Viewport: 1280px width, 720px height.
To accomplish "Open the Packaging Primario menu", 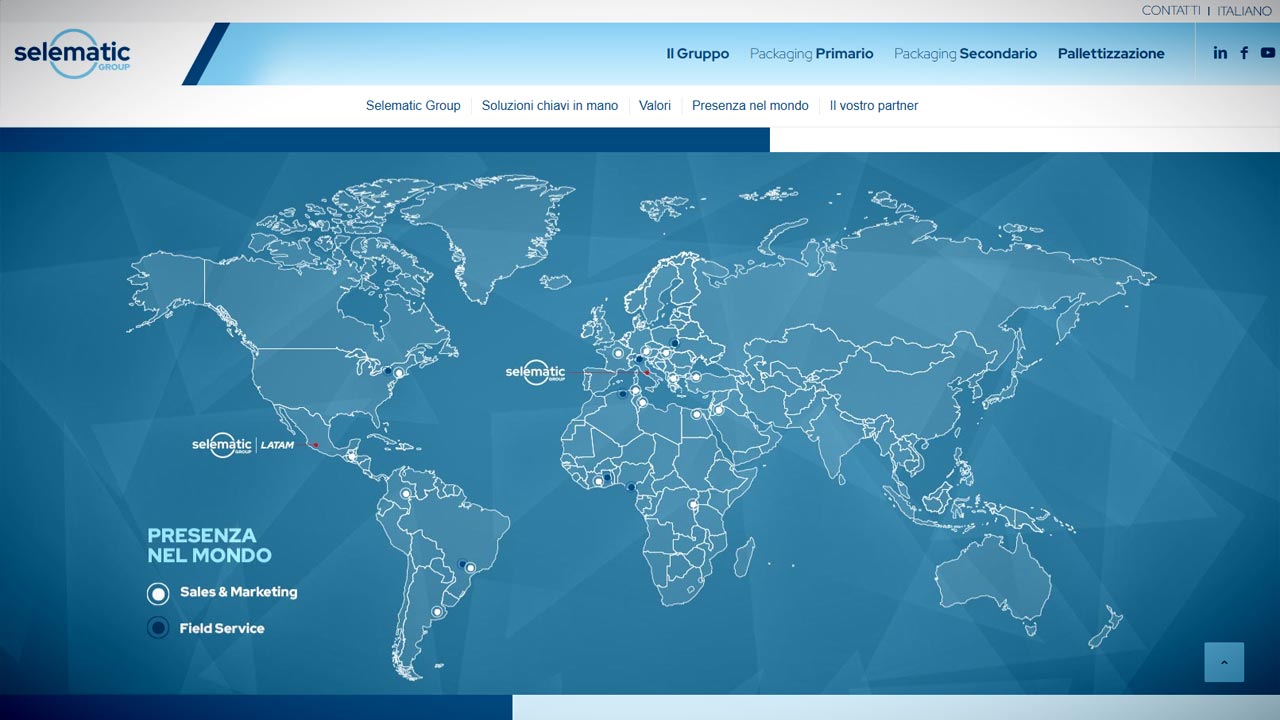I will tap(811, 54).
